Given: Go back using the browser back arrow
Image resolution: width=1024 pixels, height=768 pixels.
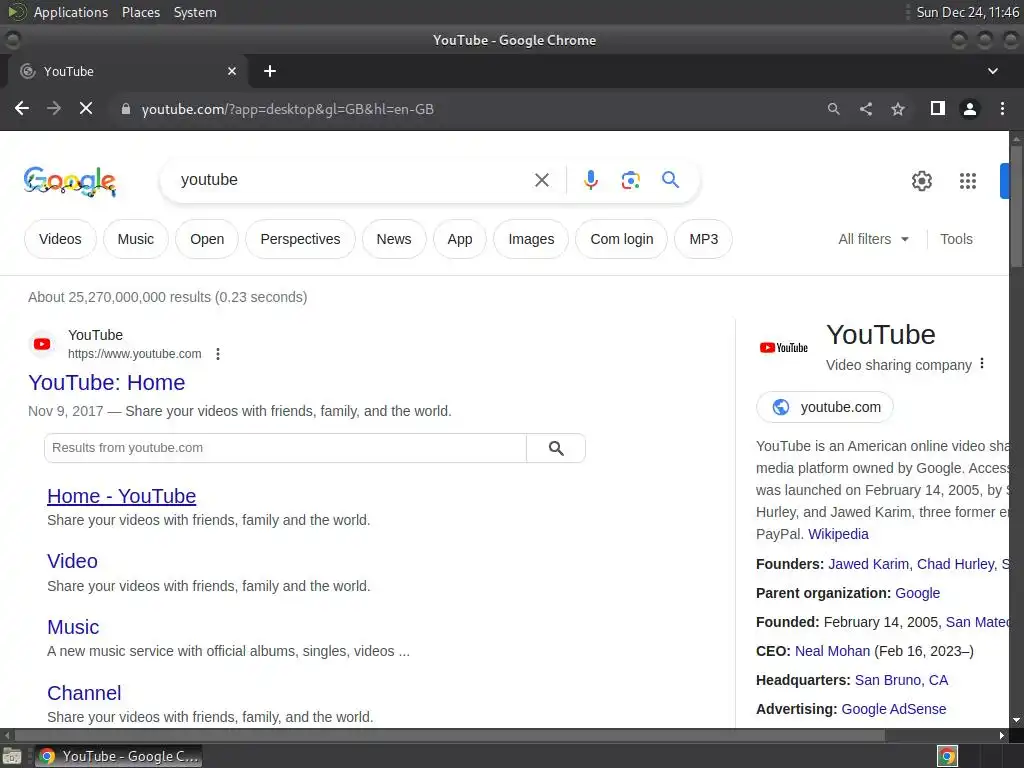Looking at the screenshot, I should tap(22, 108).
